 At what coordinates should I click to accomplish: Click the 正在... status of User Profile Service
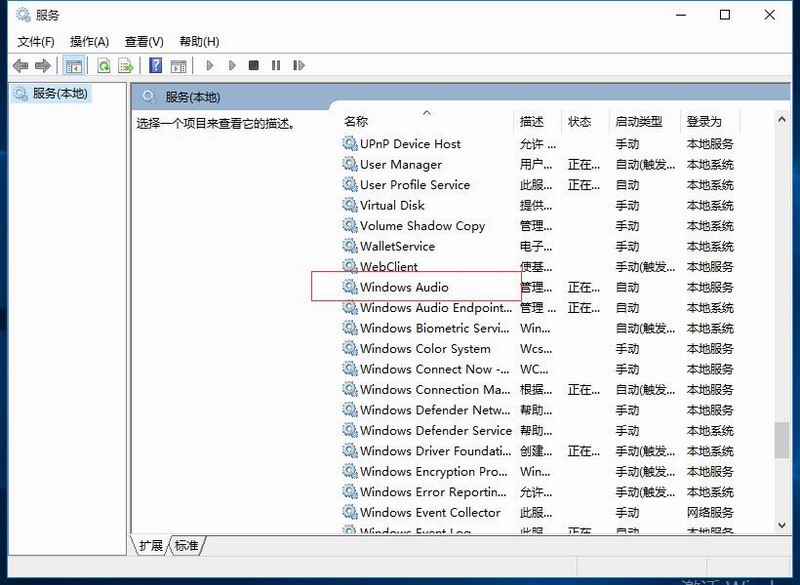(584, 185)
